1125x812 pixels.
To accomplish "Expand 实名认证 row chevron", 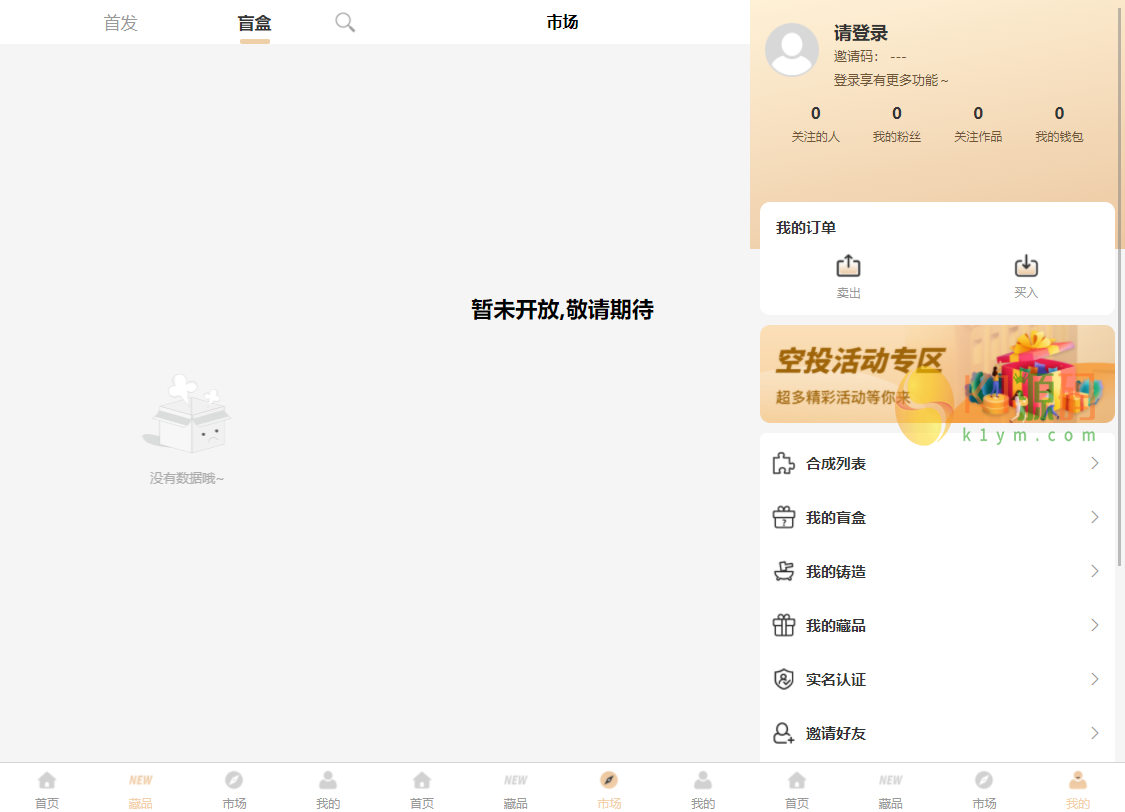I will (x=1094, y=679).
